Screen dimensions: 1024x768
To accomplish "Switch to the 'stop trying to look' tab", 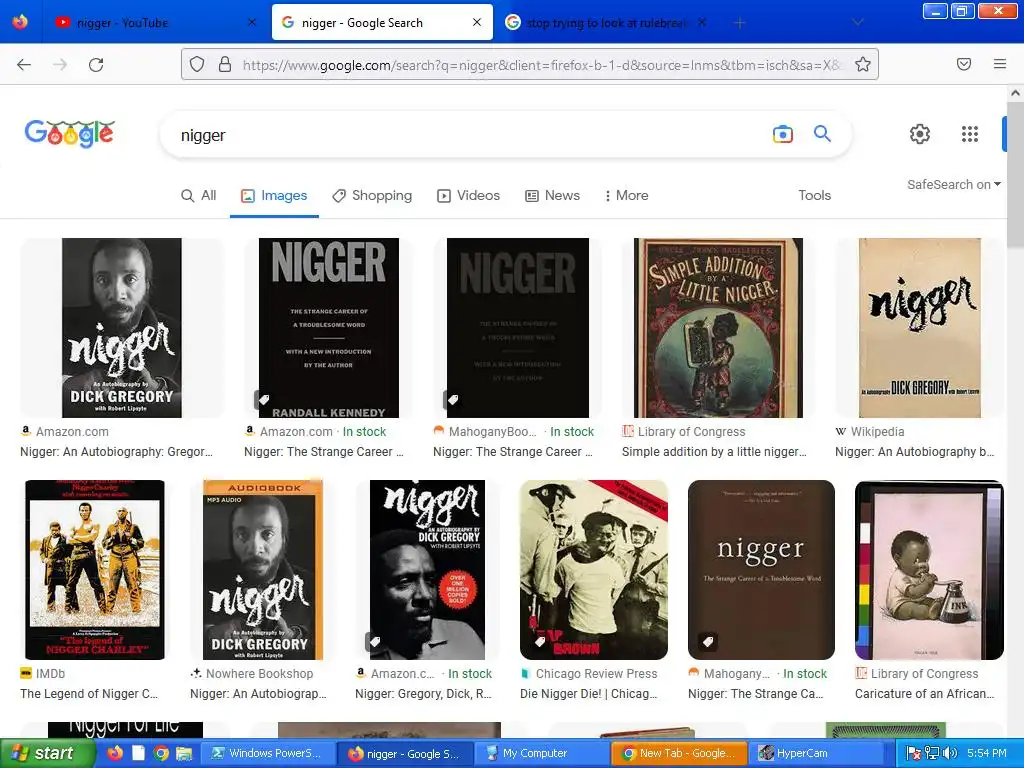I will (x=606, y=22).
